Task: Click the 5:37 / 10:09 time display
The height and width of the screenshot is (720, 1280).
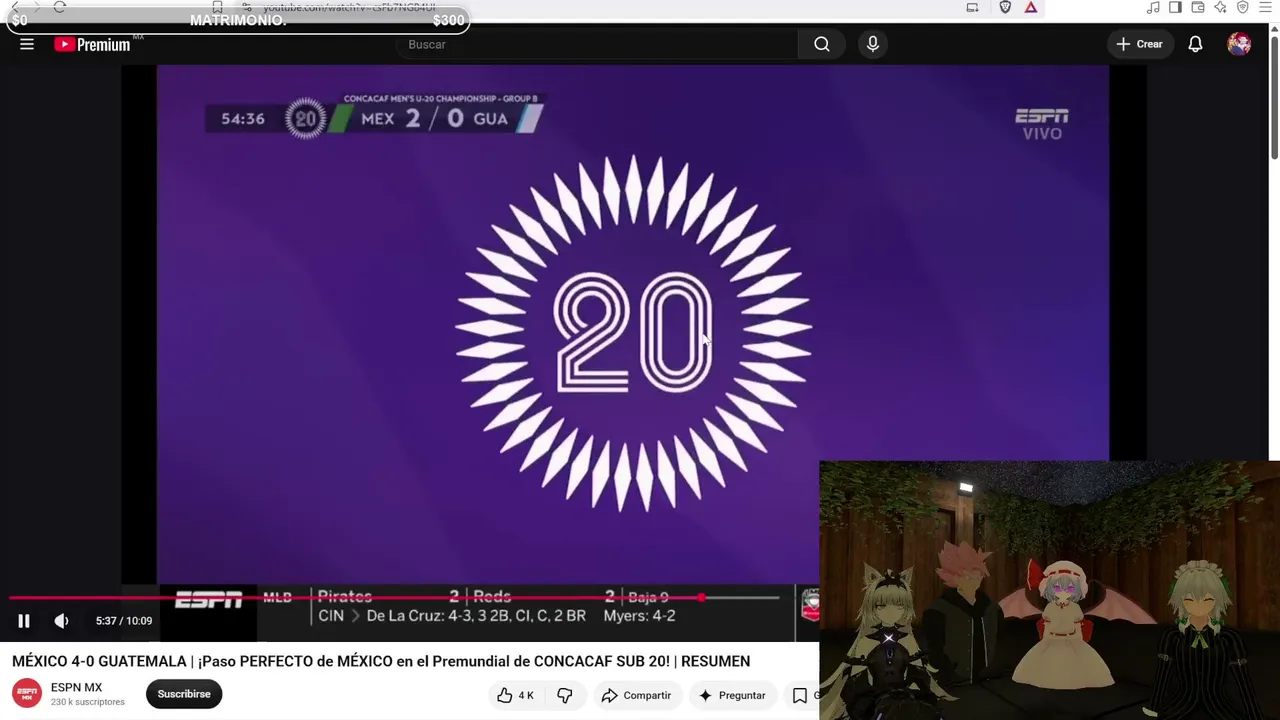Action: 124,621
